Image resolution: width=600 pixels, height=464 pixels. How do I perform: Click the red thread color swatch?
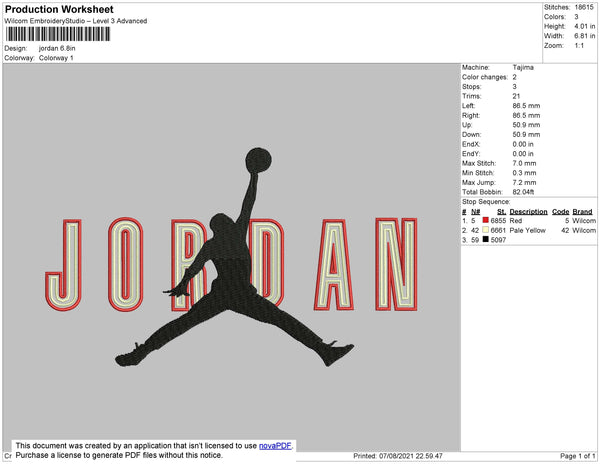486,220
